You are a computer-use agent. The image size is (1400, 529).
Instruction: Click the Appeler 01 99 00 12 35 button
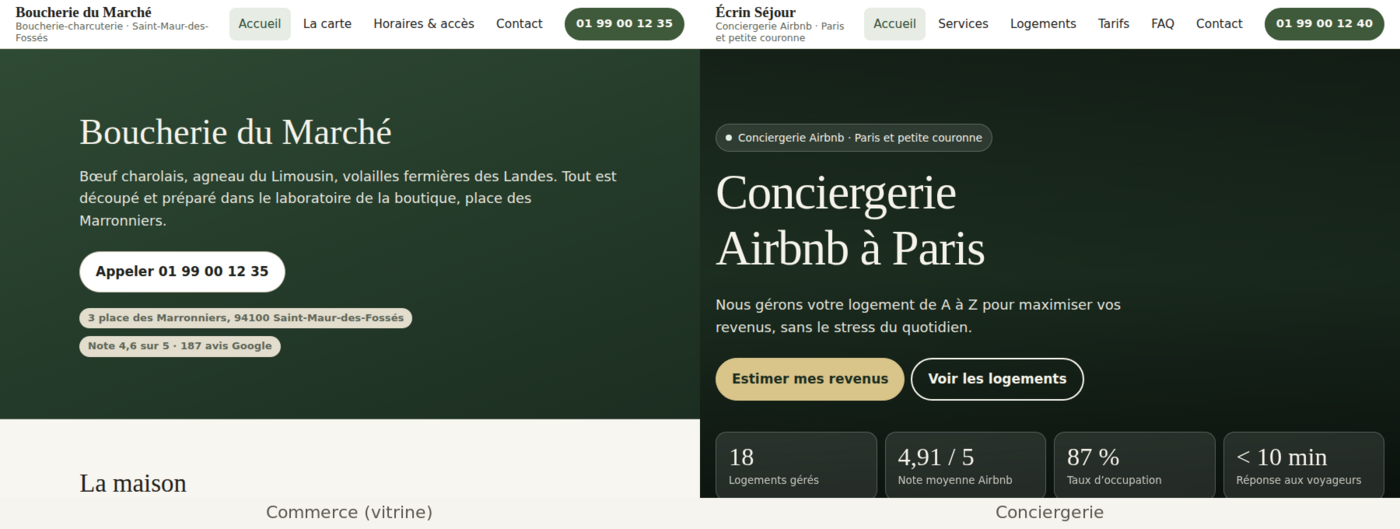tap(182, 272)
